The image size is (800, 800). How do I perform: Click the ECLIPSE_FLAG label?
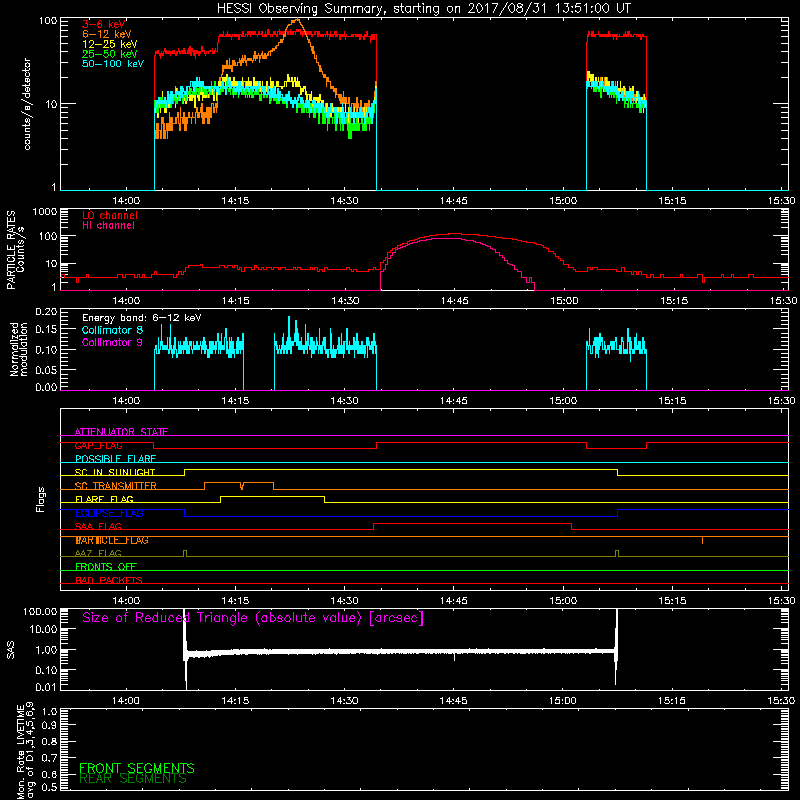[109, 513]
